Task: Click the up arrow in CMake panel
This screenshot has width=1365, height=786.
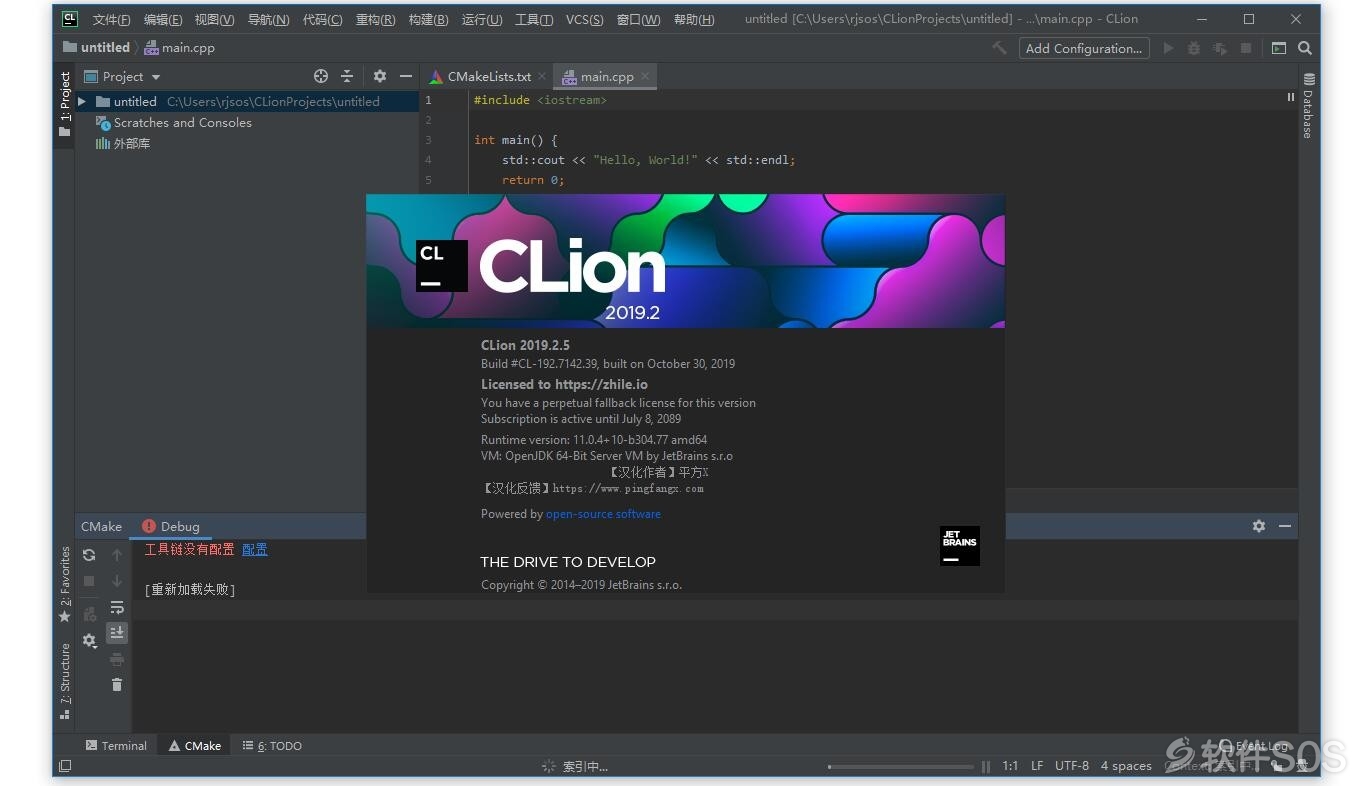Action: (x=117, y=555)
